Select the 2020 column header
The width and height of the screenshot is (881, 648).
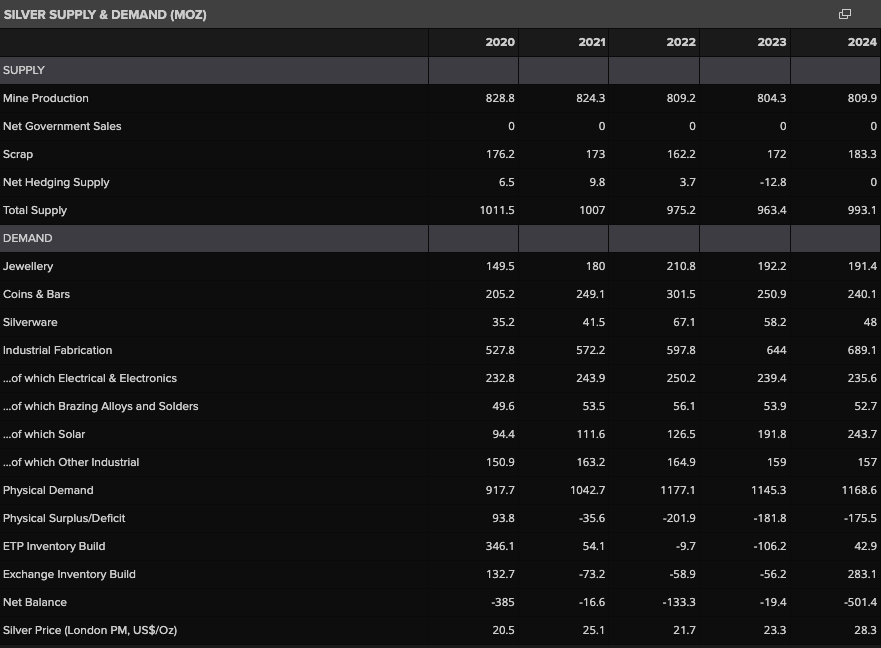[x=500, y=42]
